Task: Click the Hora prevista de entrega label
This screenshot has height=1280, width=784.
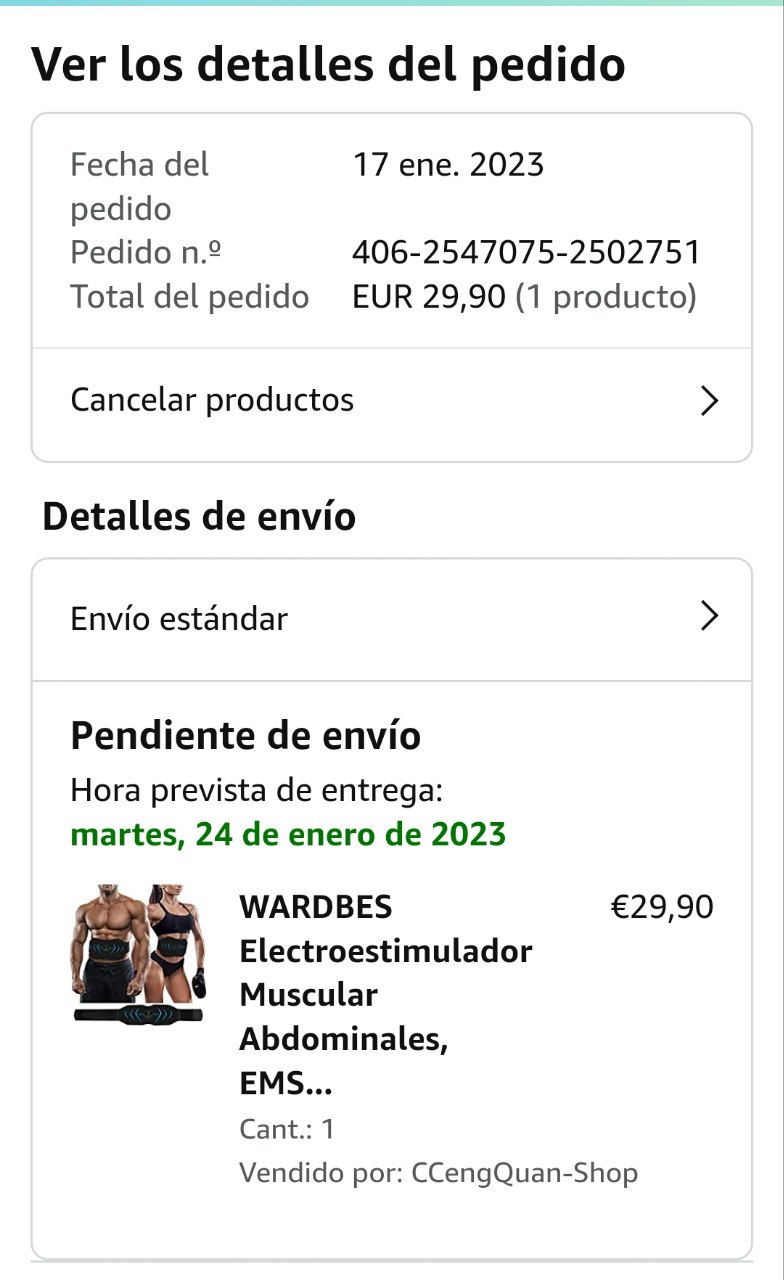Action: tap(256, 791)
